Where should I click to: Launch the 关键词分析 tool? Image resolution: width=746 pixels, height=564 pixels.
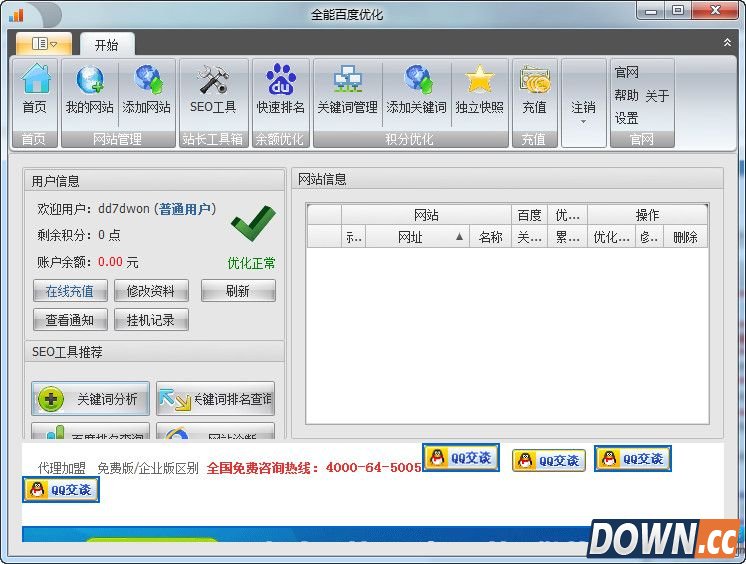[x=90, y=398]
